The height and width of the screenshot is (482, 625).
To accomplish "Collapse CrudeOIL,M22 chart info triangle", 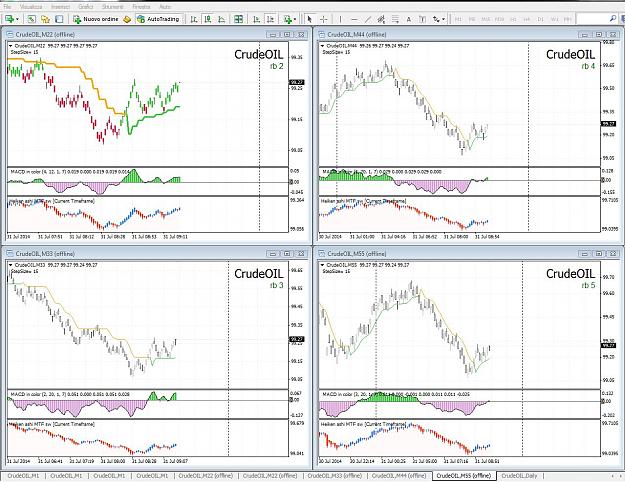I will (x=11, y=46).
